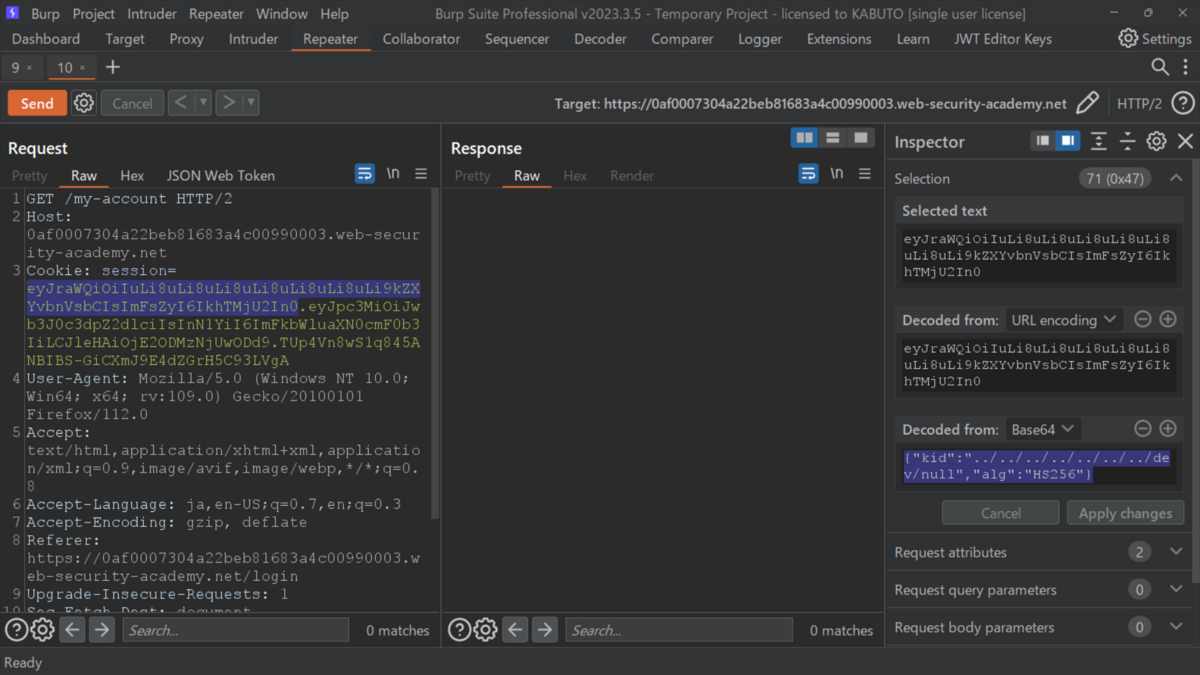This screenshot has width=1200, height=675.
Task: Focus the request search field
Action: [x=236, y=630]
